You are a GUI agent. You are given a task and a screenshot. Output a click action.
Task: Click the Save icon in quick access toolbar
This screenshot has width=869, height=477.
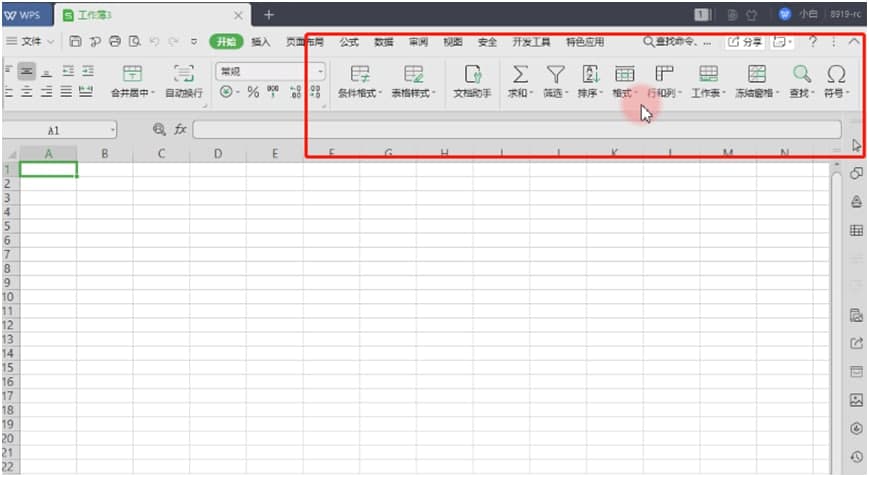point(75,42)
